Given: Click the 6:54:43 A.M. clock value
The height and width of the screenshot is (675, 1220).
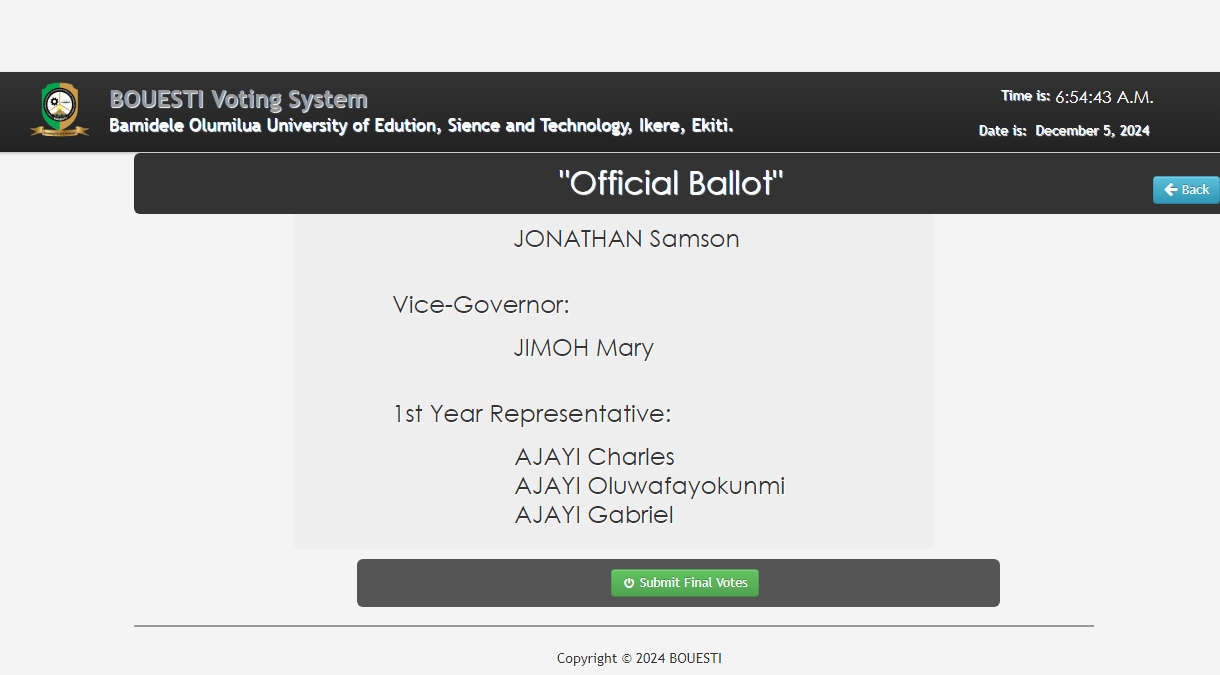Looking at the screenshot, I should pyautogui.click(x=1104, y=97).
